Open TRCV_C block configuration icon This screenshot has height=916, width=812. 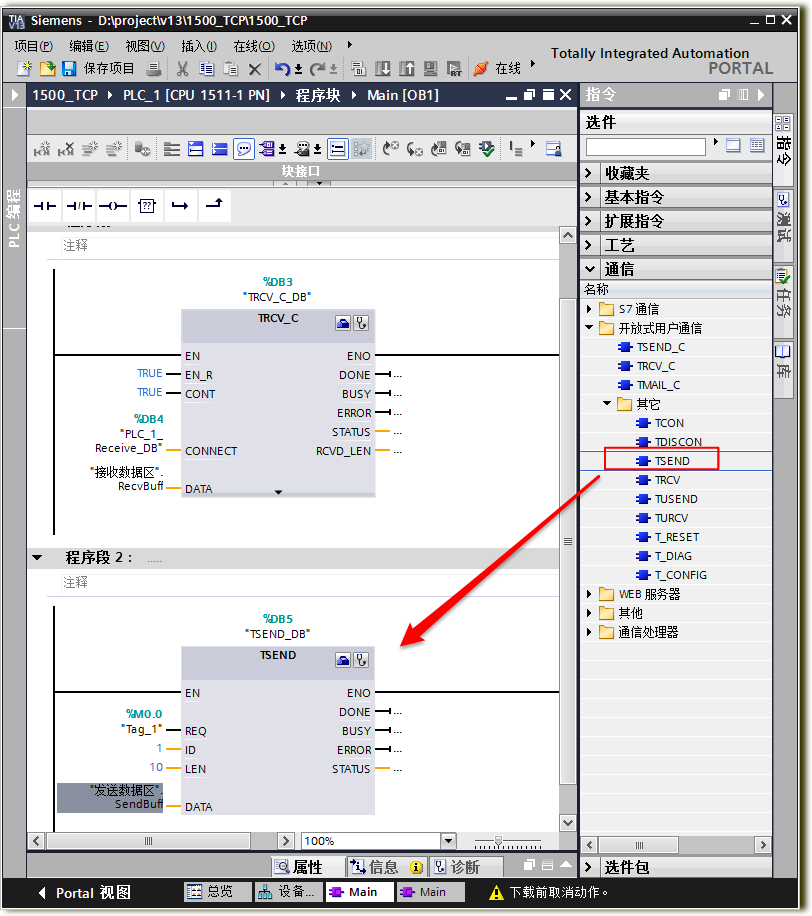click(x=343, y=323)
